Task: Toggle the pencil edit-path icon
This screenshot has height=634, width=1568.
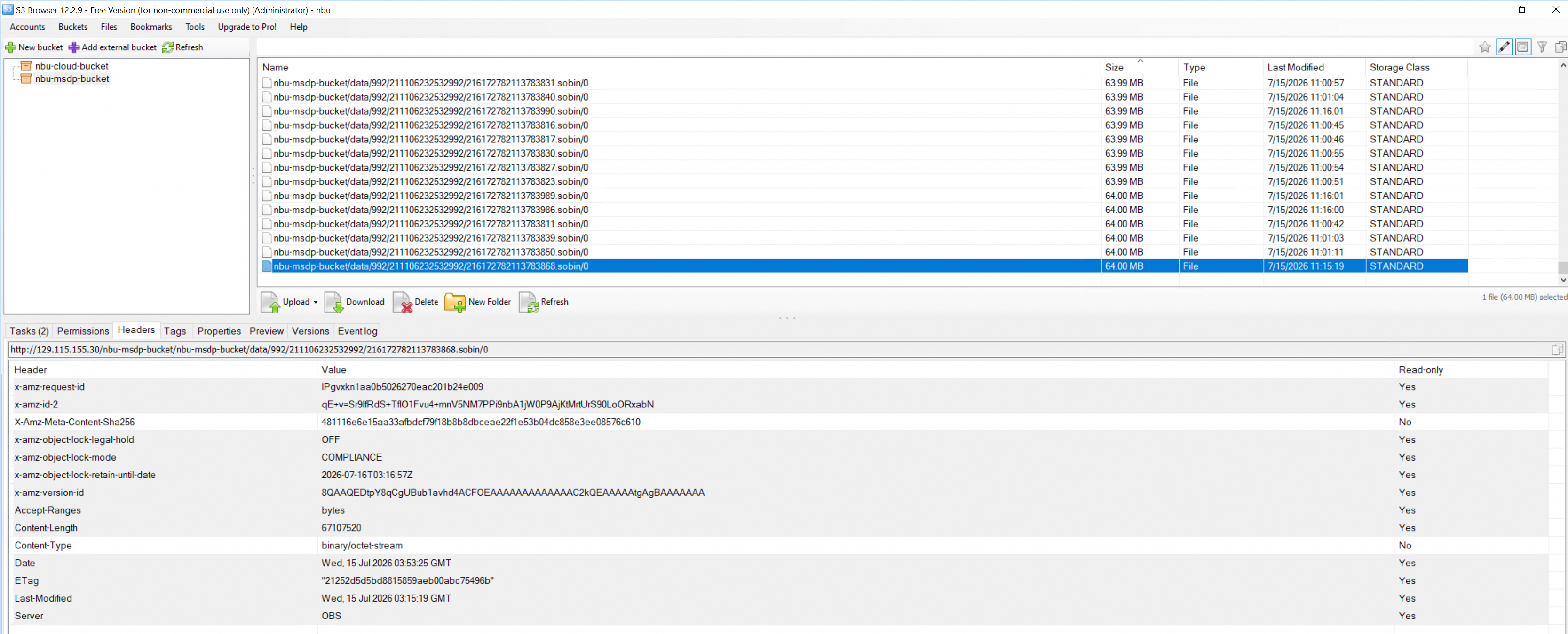Action: point(1504,47)
